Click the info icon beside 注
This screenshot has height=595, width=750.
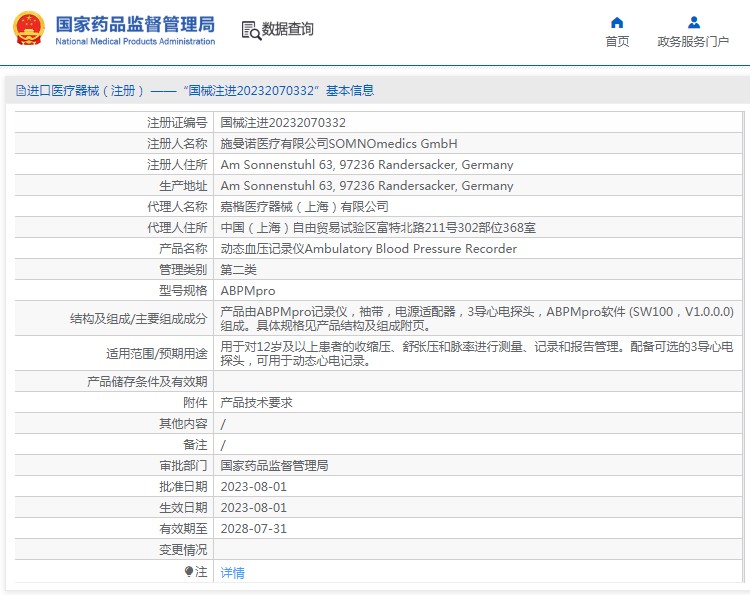(189, 572)
